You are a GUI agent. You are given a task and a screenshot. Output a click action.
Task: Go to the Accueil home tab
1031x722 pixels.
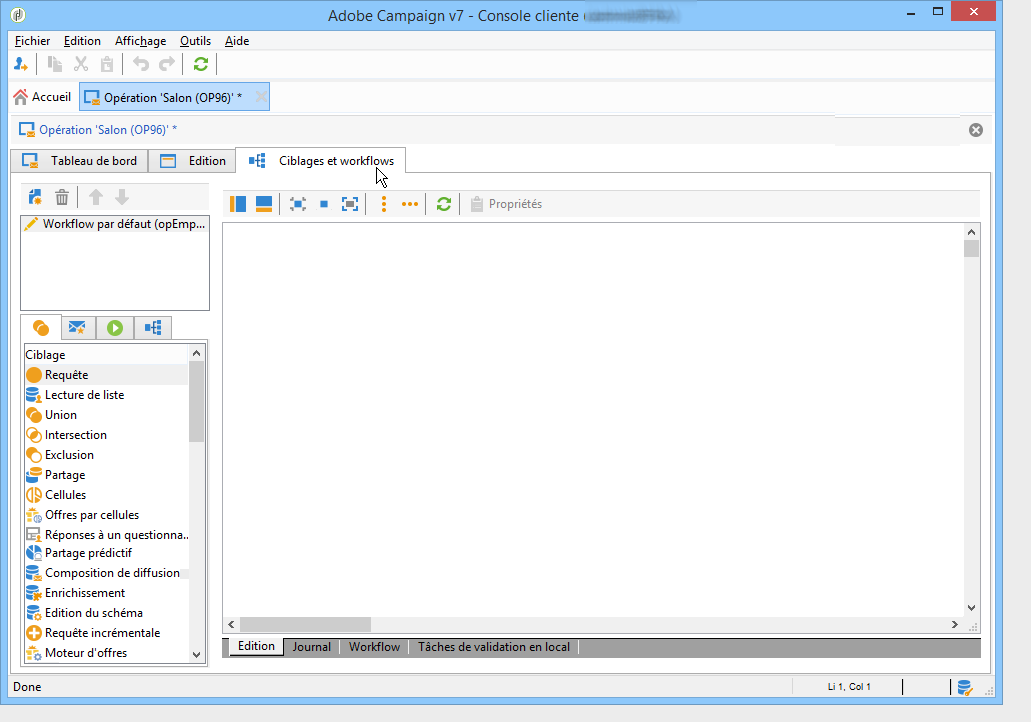point(42,97)
